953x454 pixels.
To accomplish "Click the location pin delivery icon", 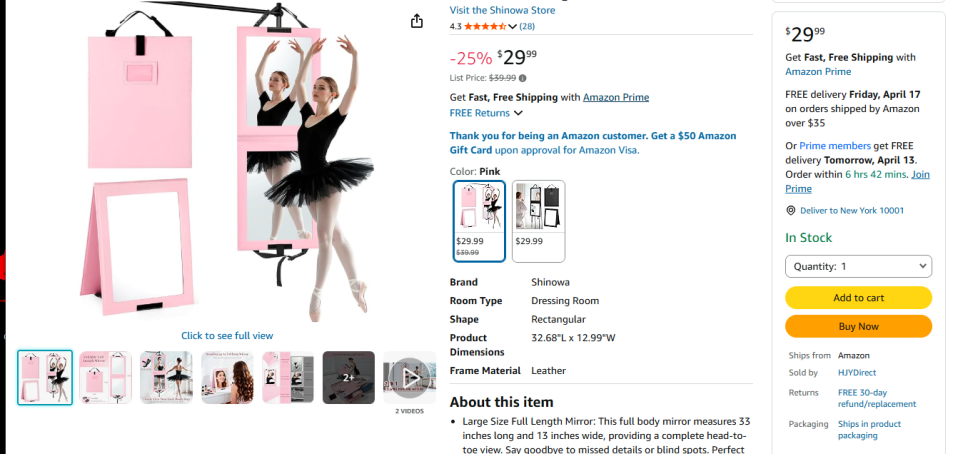I will [x=790, y=211].
